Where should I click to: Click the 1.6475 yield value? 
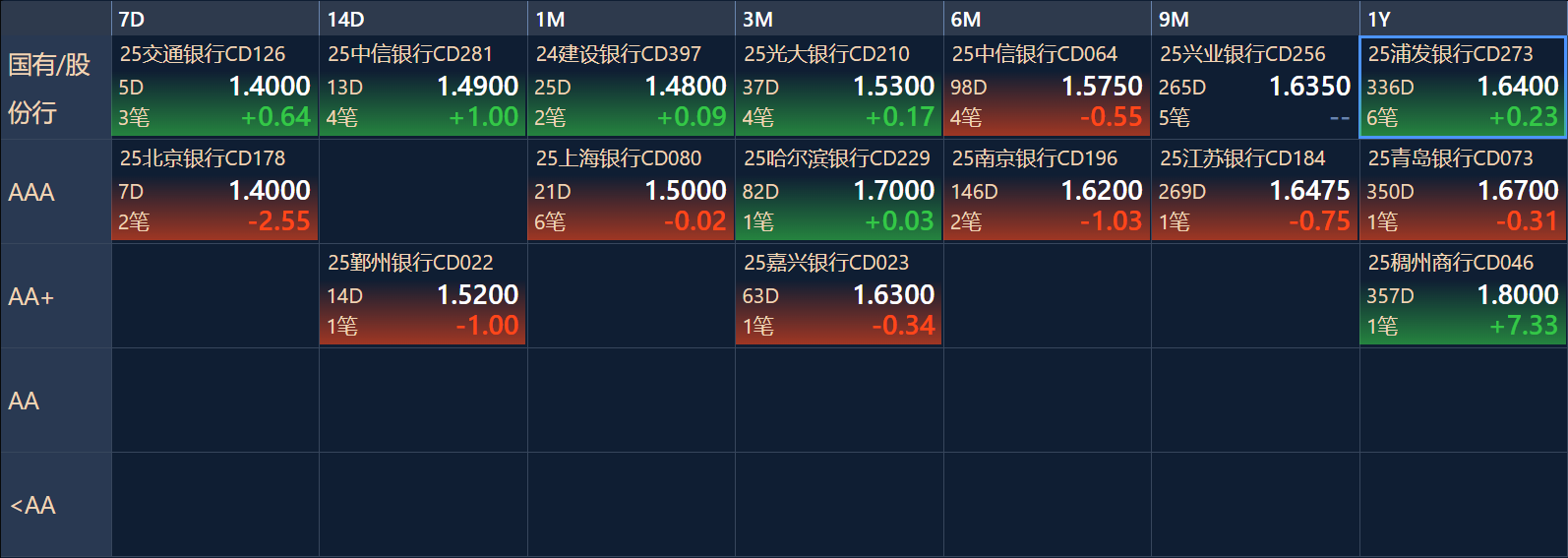(x=1310, y=190)
